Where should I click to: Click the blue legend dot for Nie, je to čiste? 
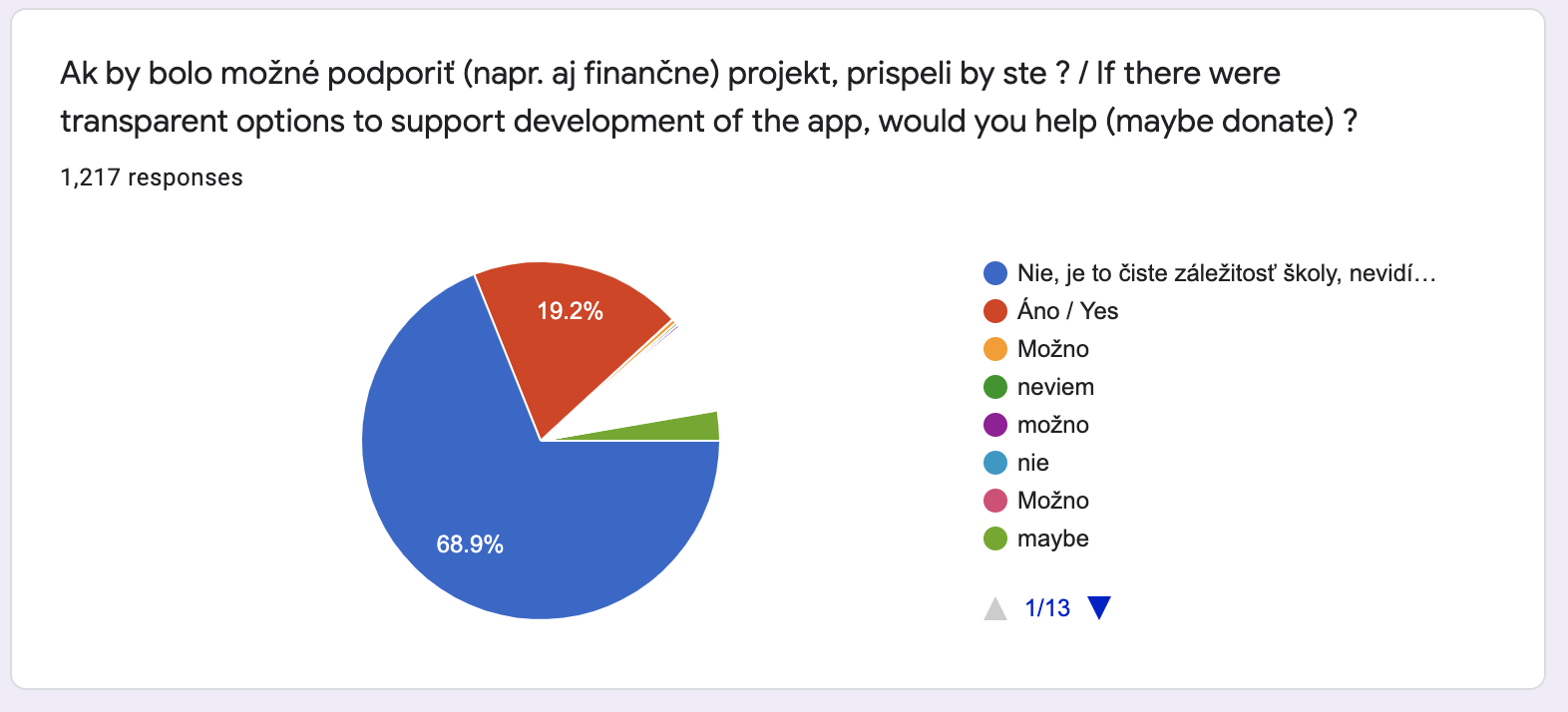[x=995, y=273]
